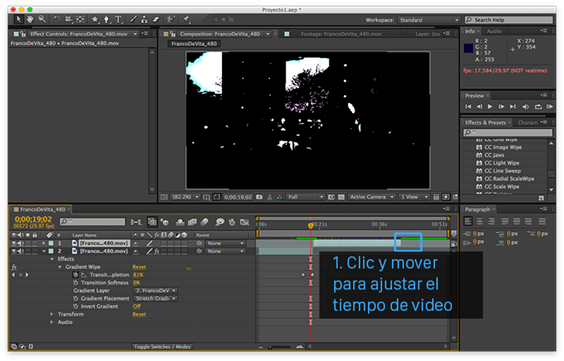Select the Puppet Pin tool

click(x=186, y=19)
